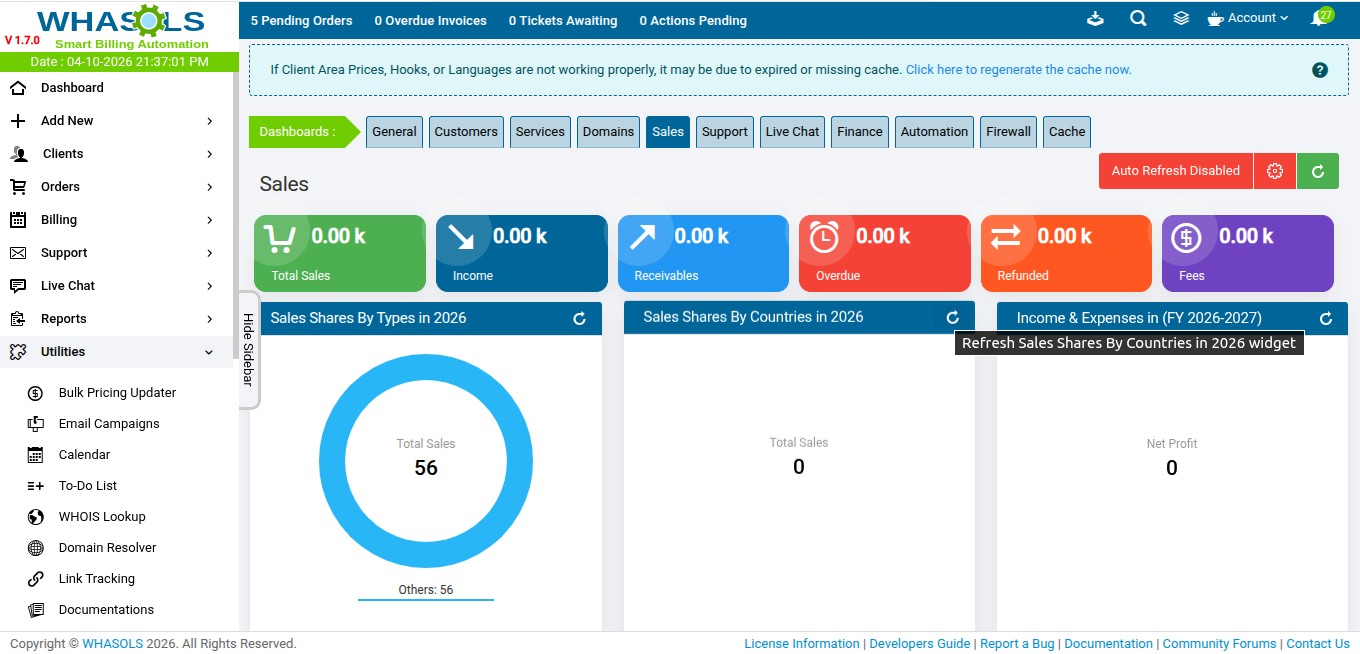Click the layers stack icon in header
This screenshot has width=1360, height=654.
tap(1181, 19)
